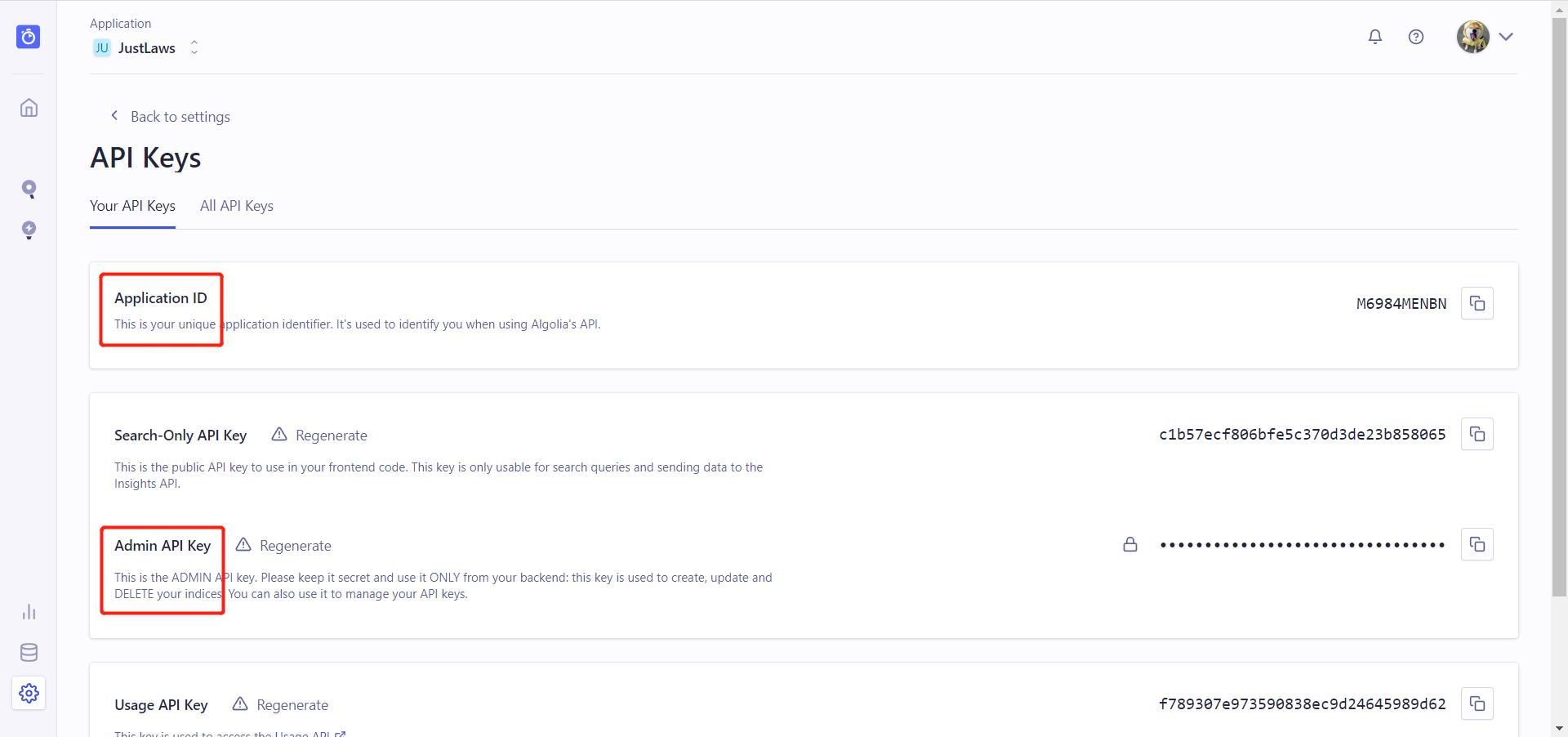Open the Search product sidebar icon

29,190
